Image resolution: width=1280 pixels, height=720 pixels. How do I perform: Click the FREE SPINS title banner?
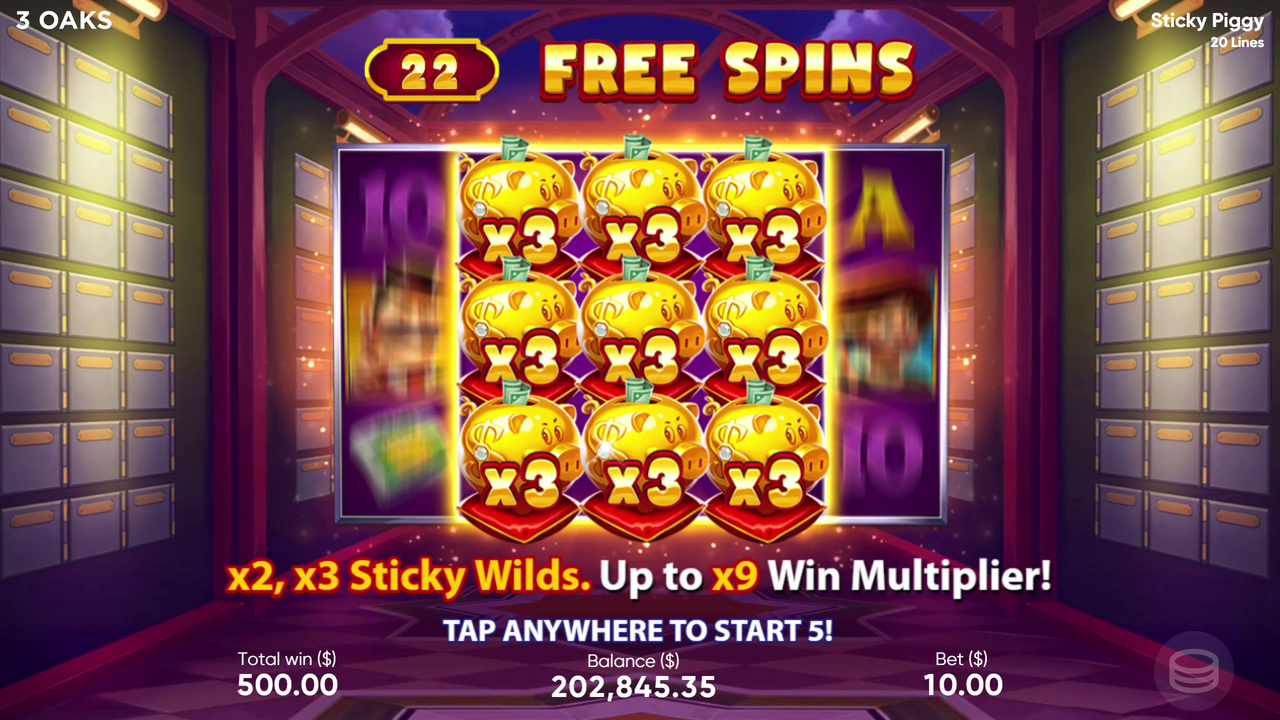[x=728, y=70]
